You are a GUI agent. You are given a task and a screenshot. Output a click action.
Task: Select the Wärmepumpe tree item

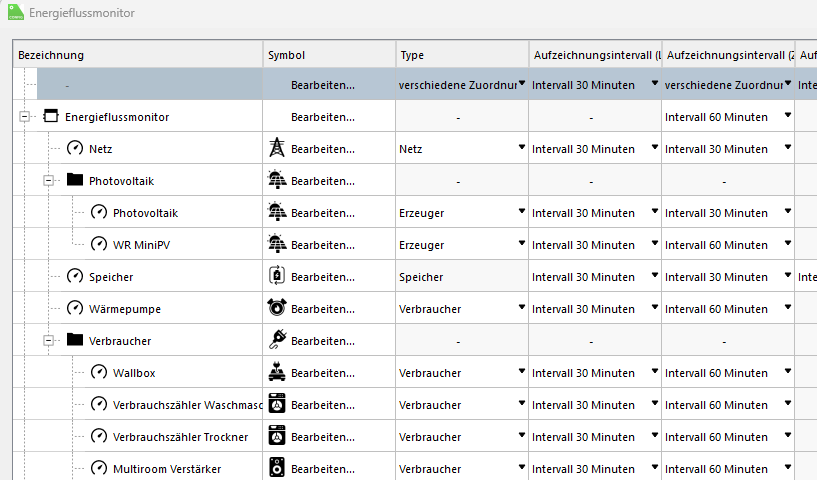pos(125,309)
